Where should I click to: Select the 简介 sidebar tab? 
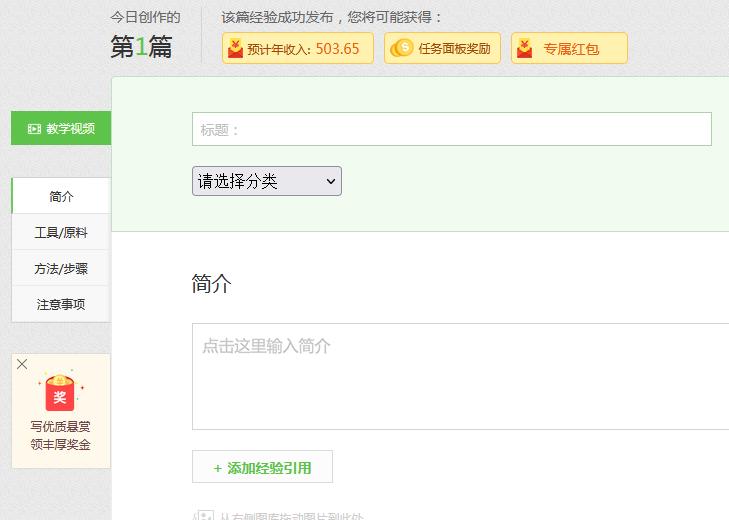point(61,196)
